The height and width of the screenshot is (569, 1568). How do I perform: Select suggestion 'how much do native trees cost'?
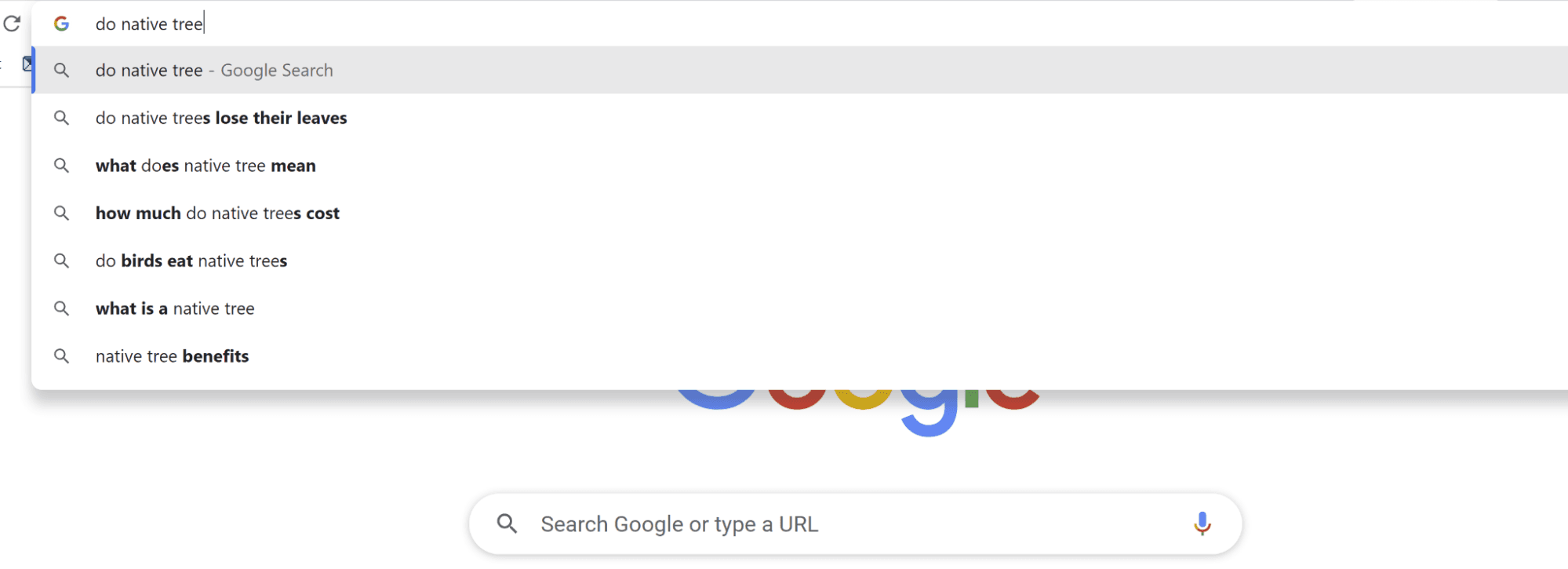pyautogui.click(x=217, y=213)
